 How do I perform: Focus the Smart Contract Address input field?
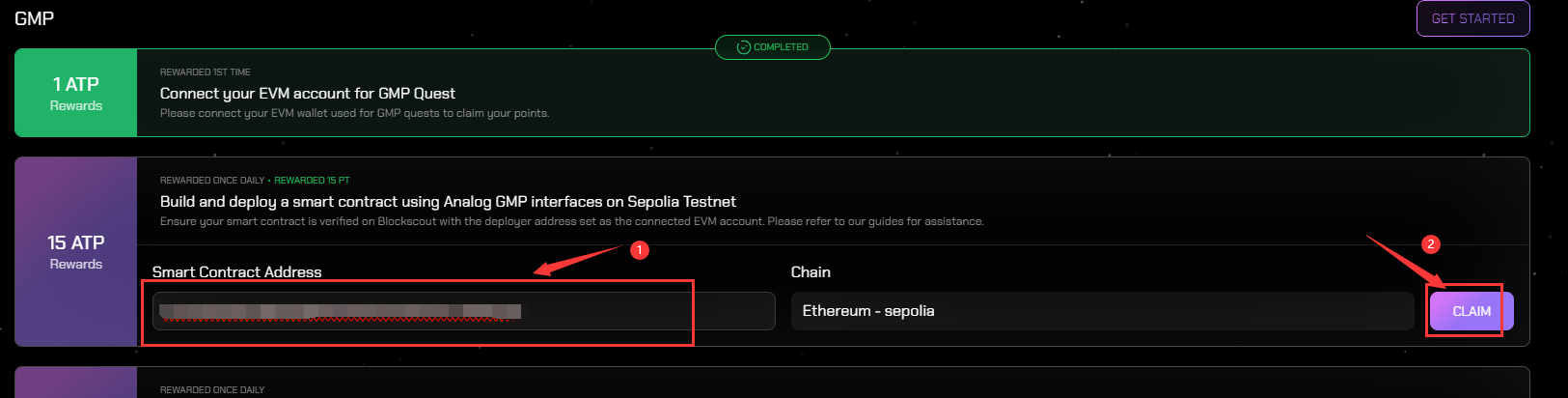463,311
